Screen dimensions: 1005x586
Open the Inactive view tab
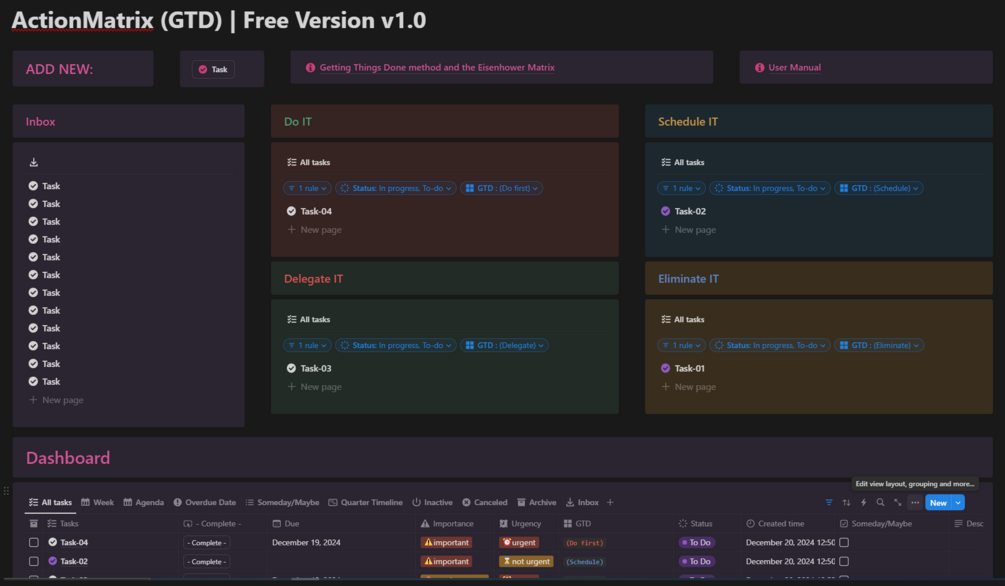(x=432, y=503)
